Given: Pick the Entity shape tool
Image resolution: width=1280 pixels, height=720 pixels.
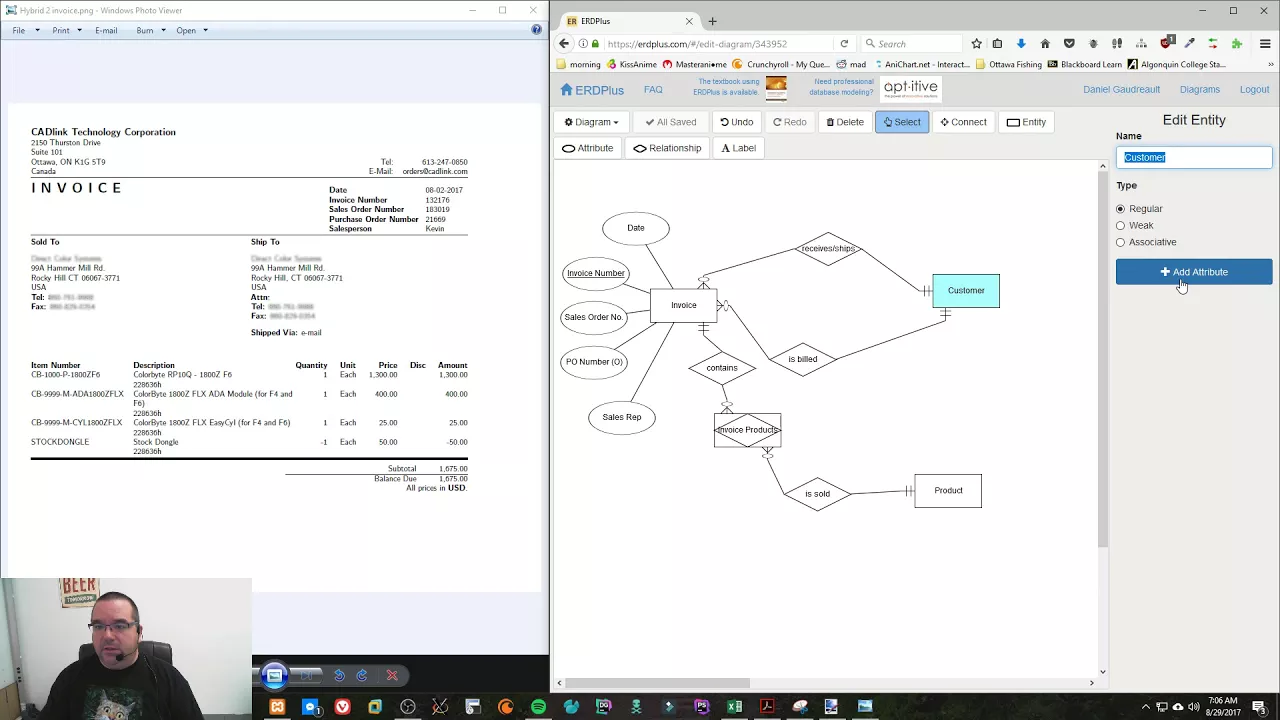Looking at the screenshot, I should (1026, 122).
